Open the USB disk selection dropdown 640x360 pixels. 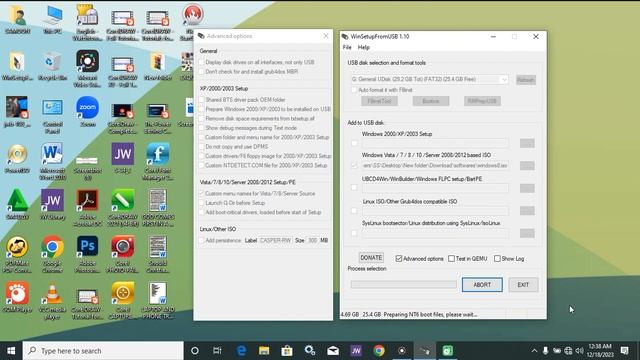click(x=429, y=79)
